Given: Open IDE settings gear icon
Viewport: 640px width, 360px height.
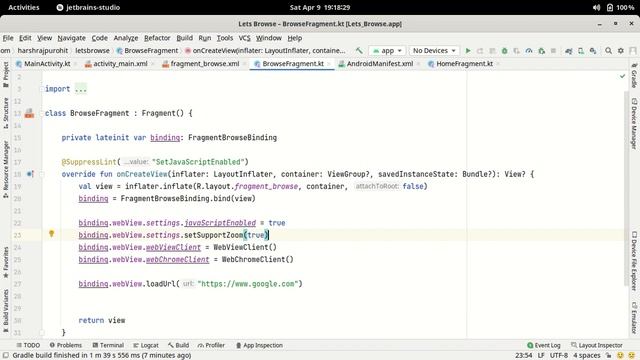Looking at the screenshot, I should point(621,51).
